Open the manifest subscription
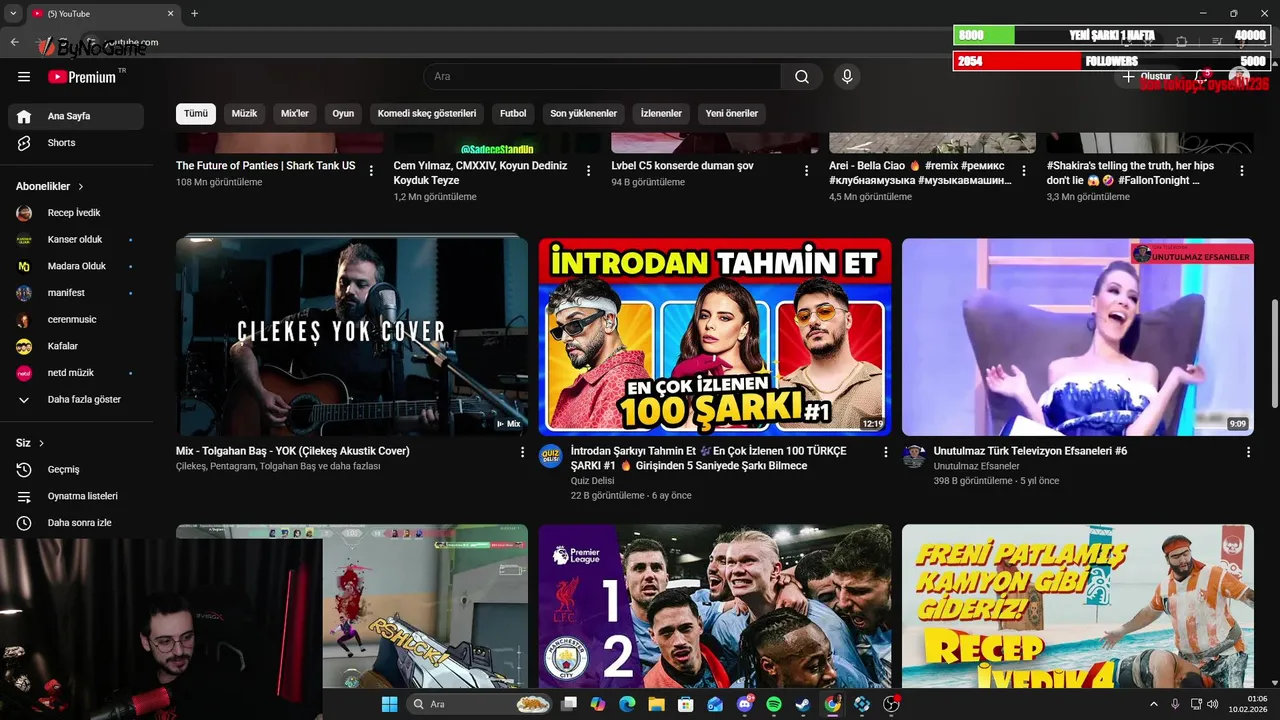Viewport: 1280px width, 720px height. (76, 293)
